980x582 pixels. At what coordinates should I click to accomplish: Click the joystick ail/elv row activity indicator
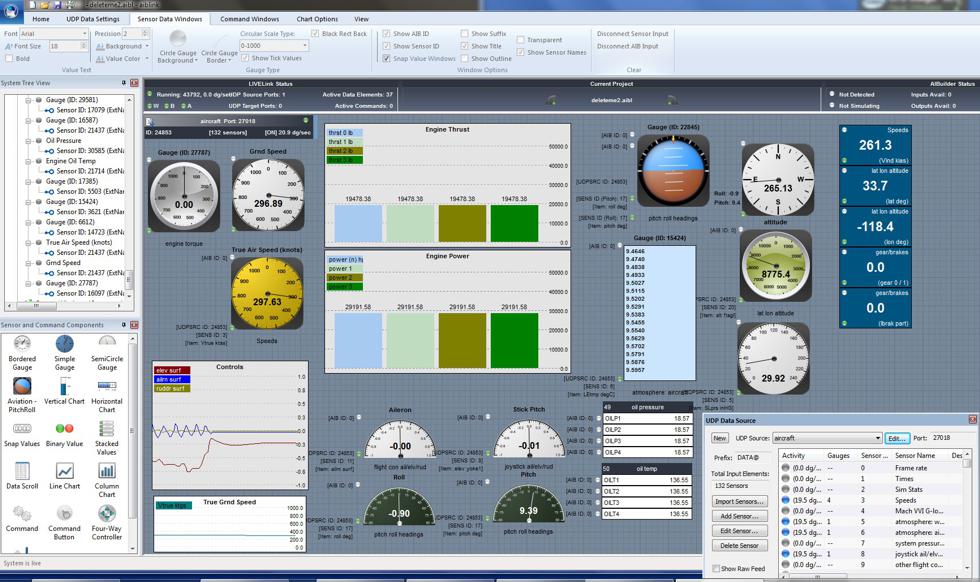(x=786, y=554)
